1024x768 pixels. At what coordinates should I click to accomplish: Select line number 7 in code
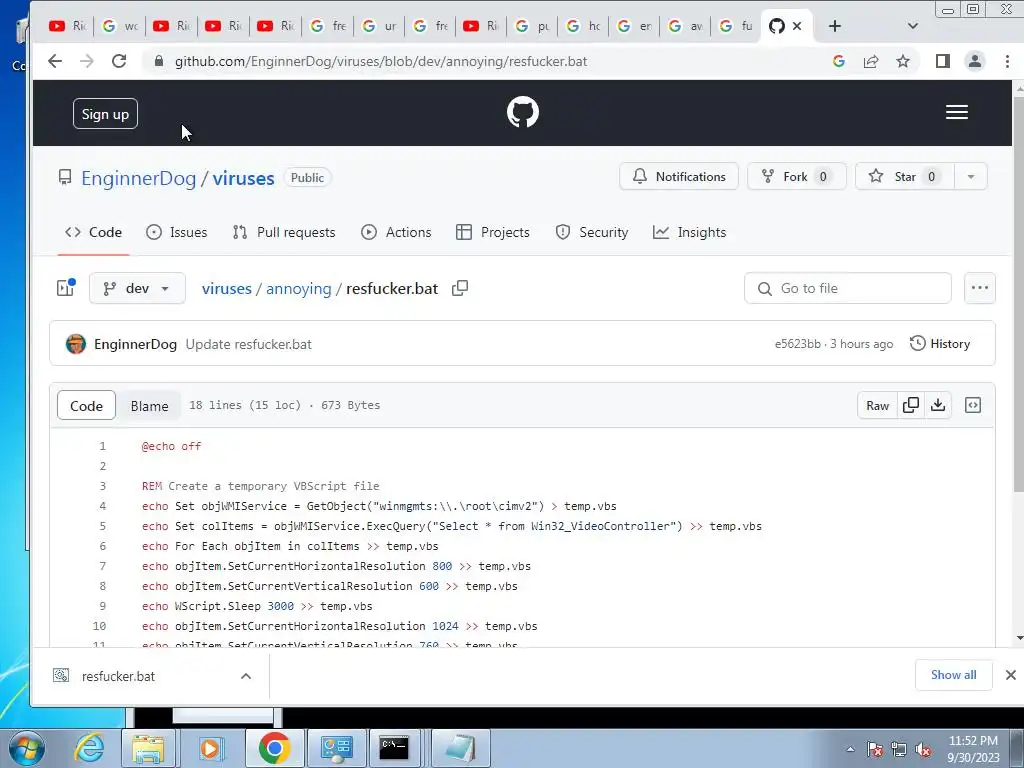103,566
